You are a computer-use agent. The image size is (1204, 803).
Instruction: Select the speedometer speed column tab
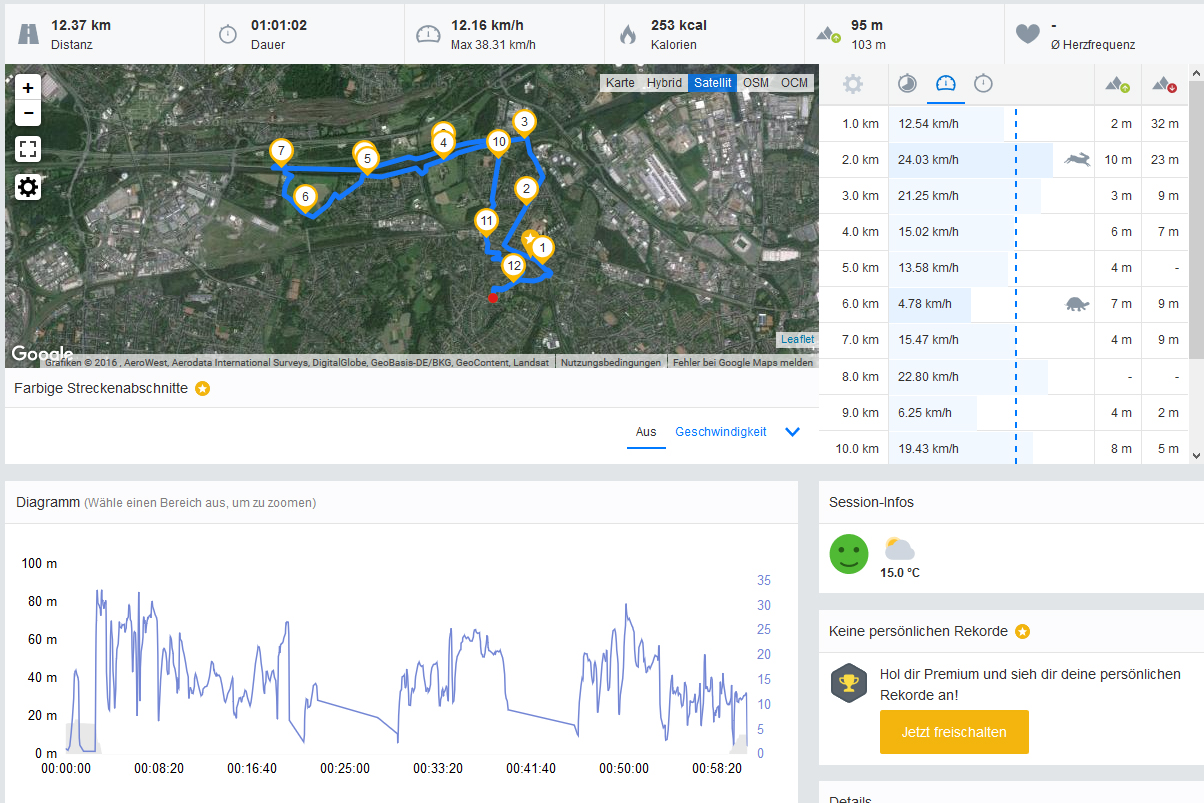[x=945, y=84]
